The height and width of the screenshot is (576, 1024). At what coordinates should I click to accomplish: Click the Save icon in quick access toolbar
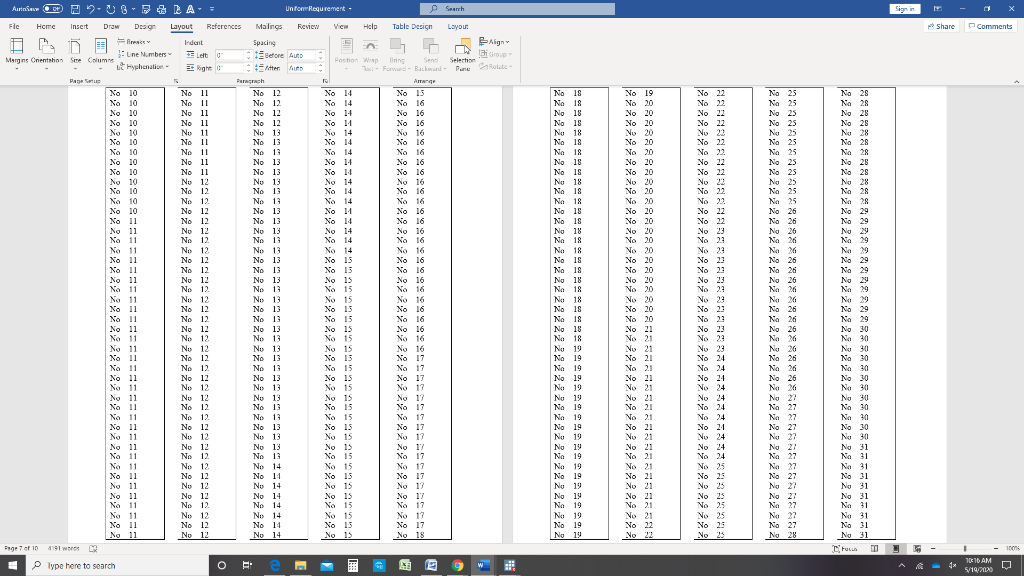pyautogui.click(x=75, y=8)
